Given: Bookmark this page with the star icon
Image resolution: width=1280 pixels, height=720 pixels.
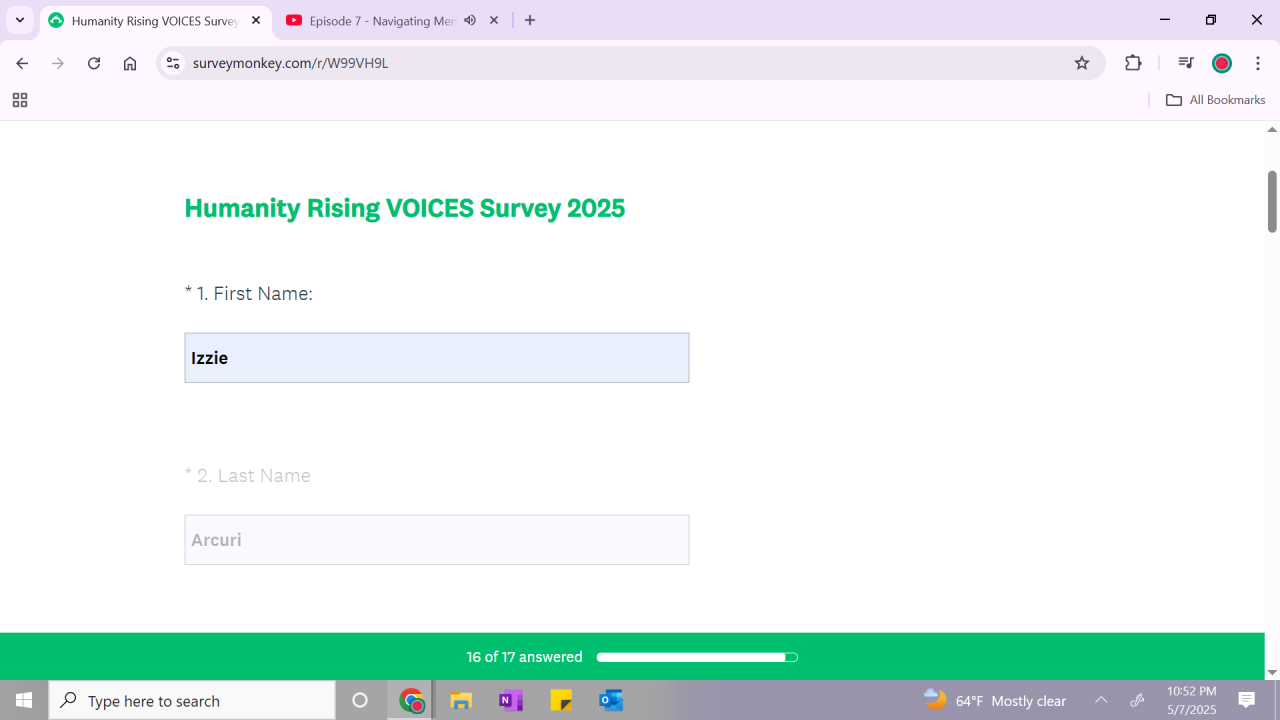Looking at the screenshot, I should (1082, 63).
